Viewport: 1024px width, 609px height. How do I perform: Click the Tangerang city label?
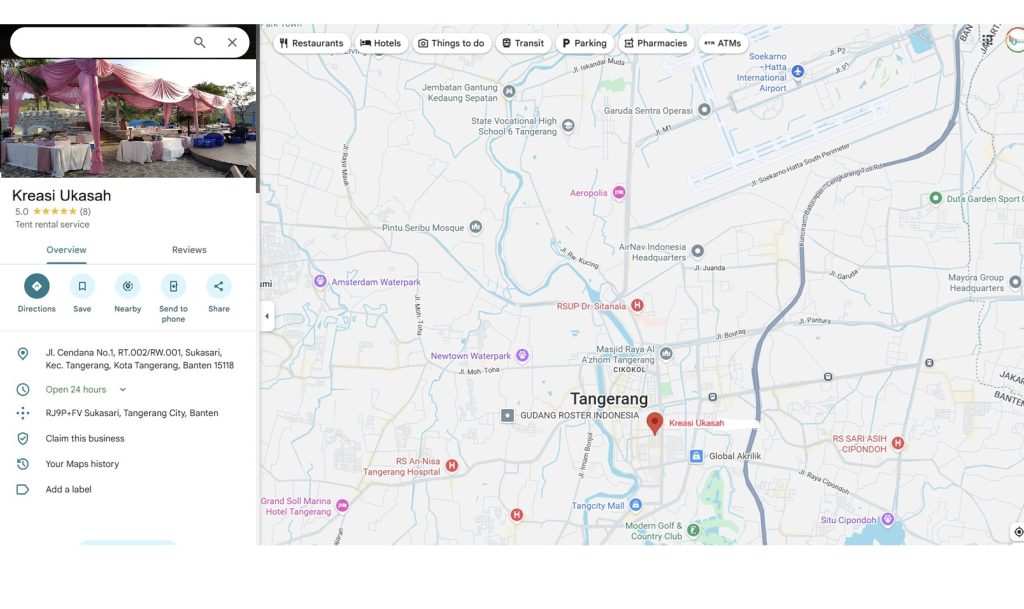click(x=609, y=399)
